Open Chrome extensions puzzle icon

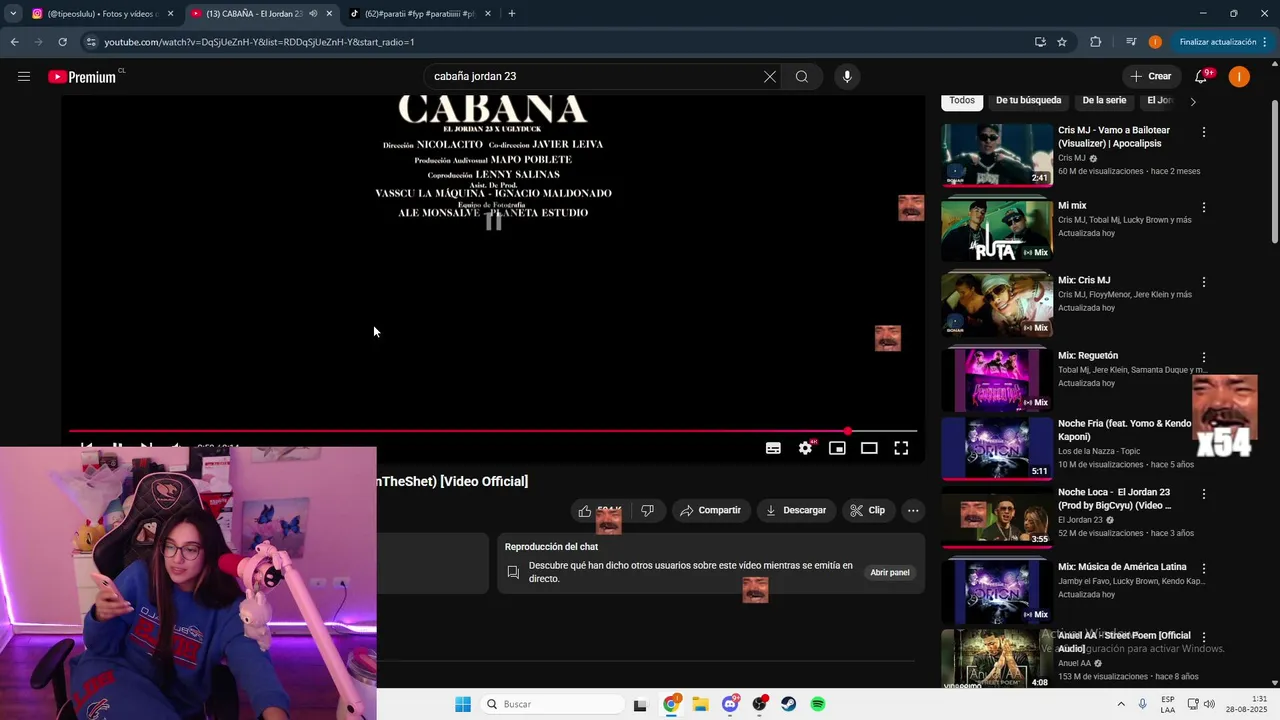click(1095, 42)
